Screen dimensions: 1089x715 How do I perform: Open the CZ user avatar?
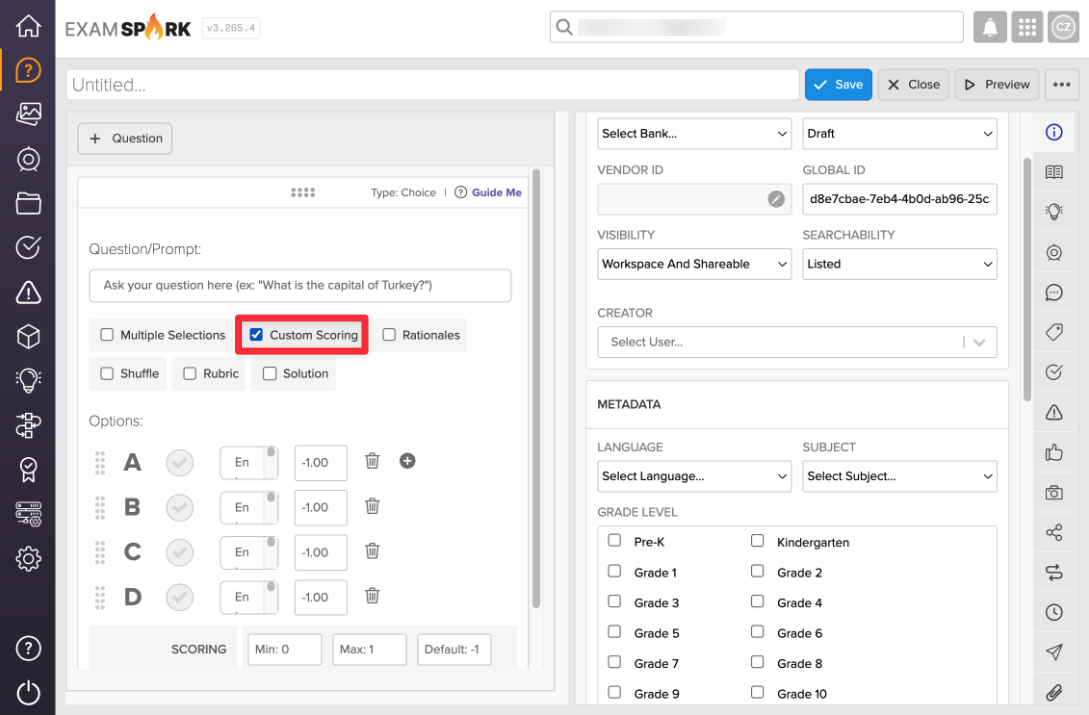[x=1063, y=27]
